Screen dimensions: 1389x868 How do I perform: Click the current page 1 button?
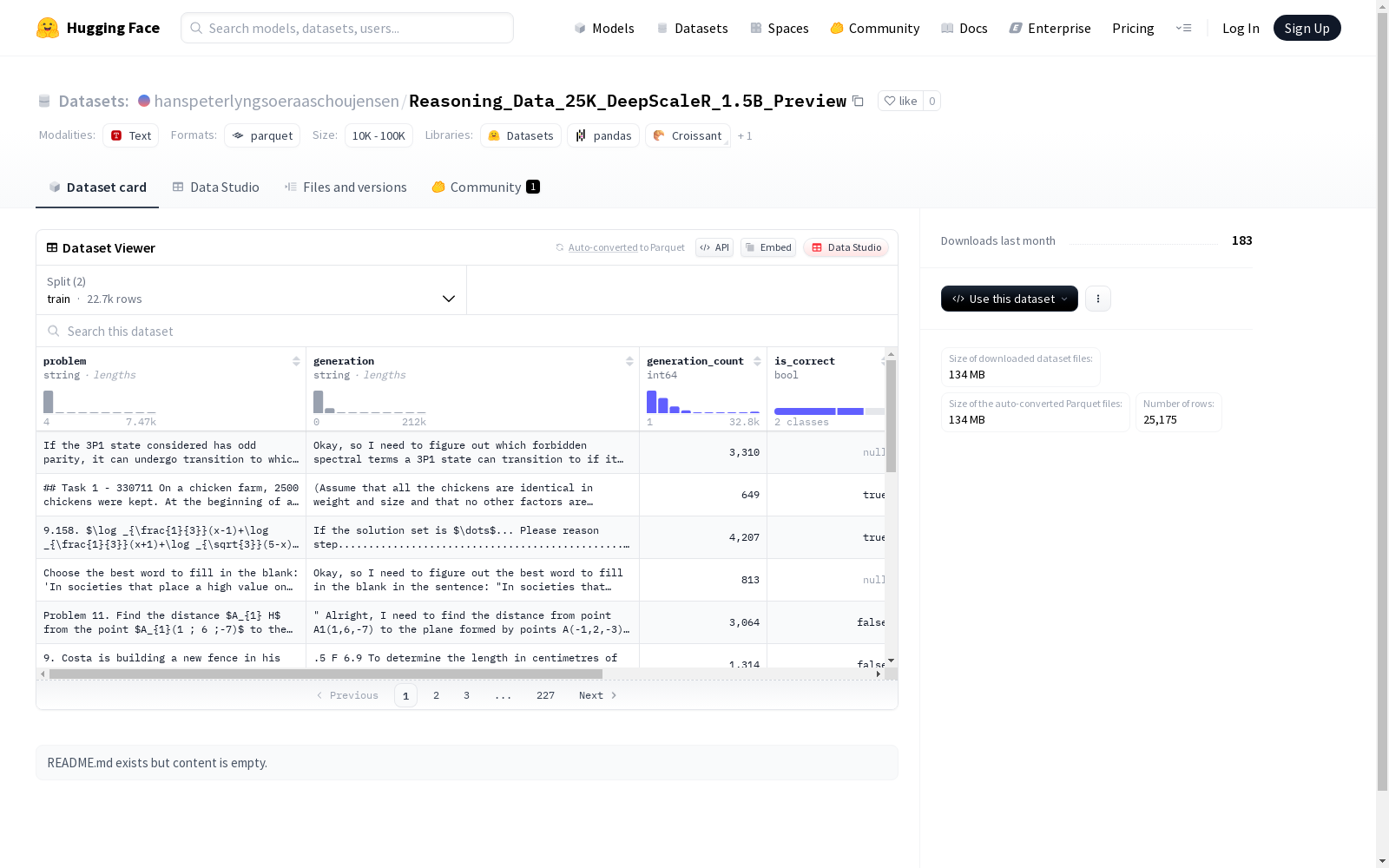pos(405,695)
